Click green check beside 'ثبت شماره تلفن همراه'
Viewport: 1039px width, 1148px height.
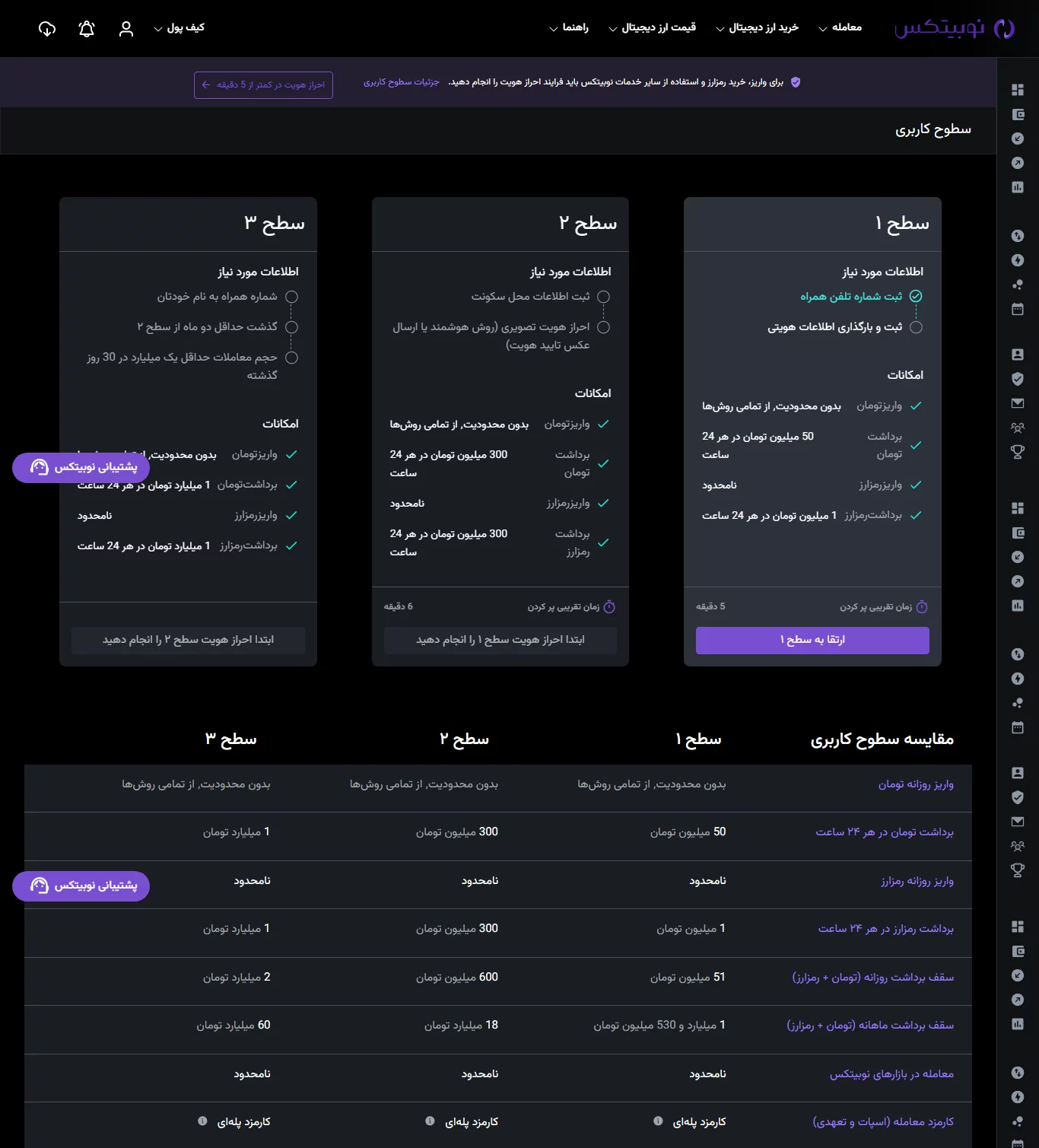(x=916, y=296)
